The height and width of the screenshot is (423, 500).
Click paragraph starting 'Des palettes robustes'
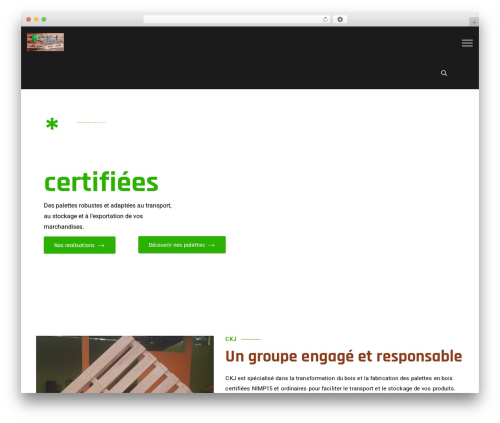pos(108,216)
